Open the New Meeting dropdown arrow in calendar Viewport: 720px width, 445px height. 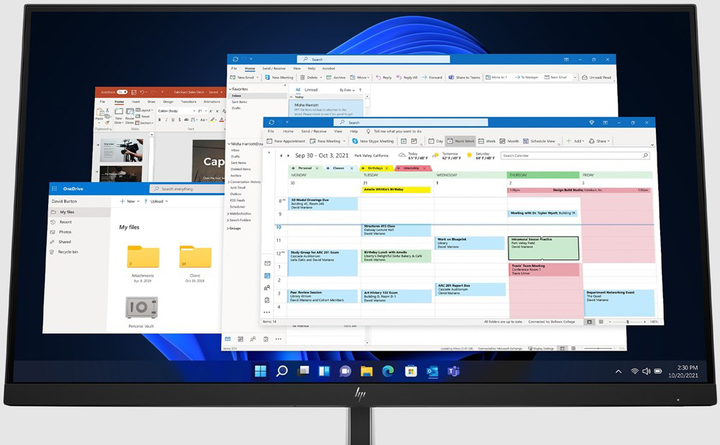(344, 141)
